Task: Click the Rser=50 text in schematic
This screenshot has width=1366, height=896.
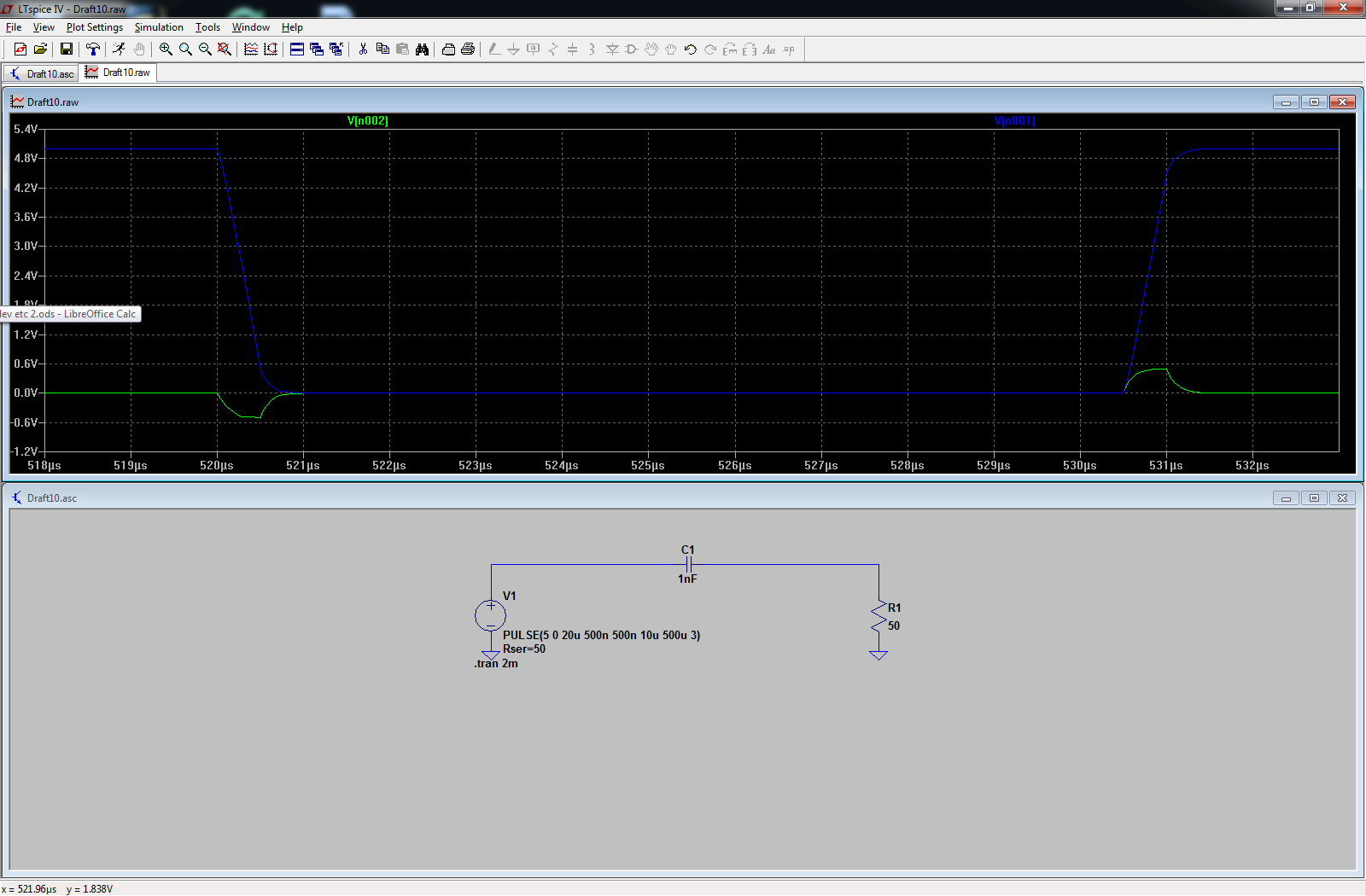Action: 524,649
